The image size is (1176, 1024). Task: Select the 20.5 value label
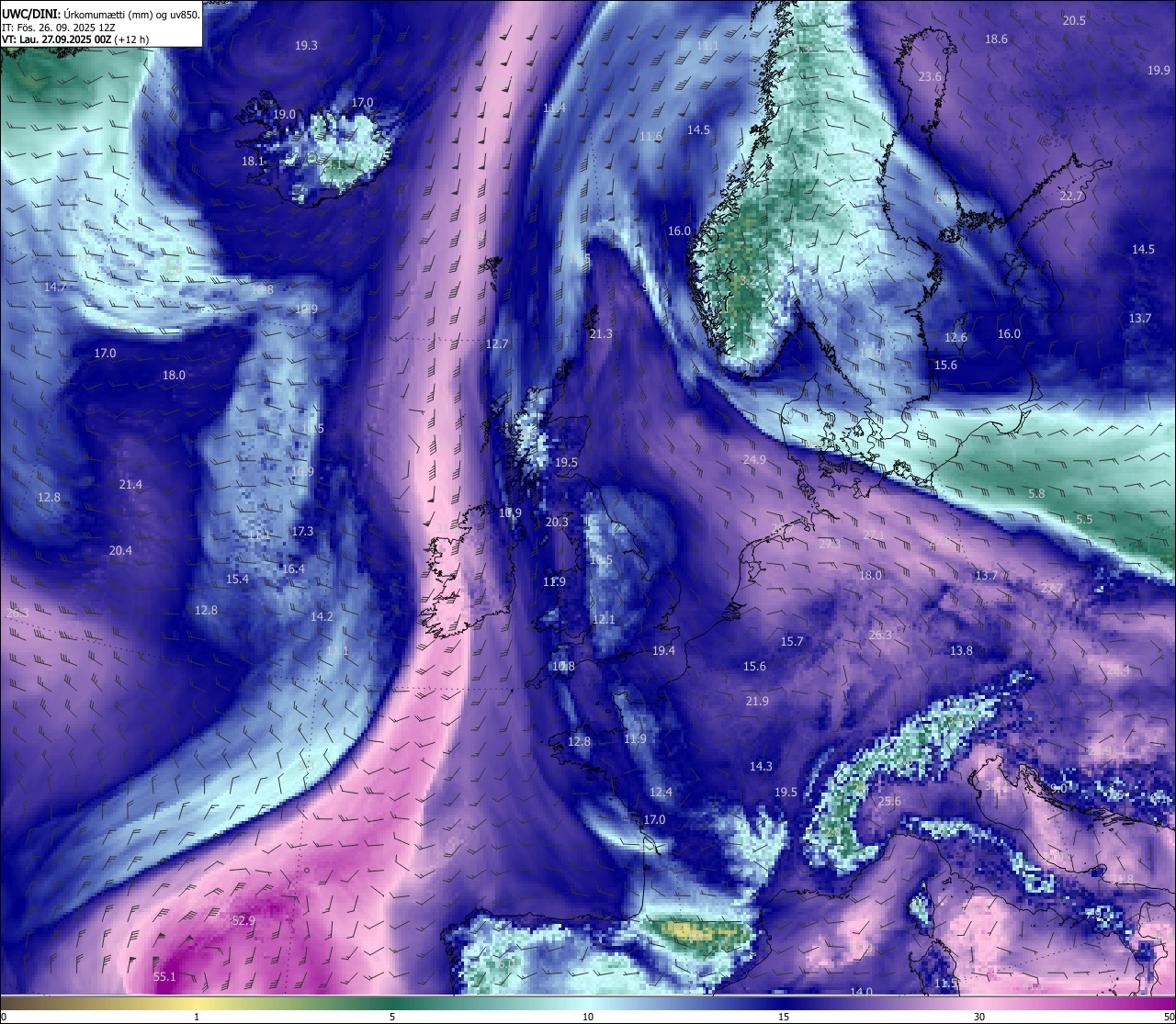pyautogui.click(x=1074, y=21)
